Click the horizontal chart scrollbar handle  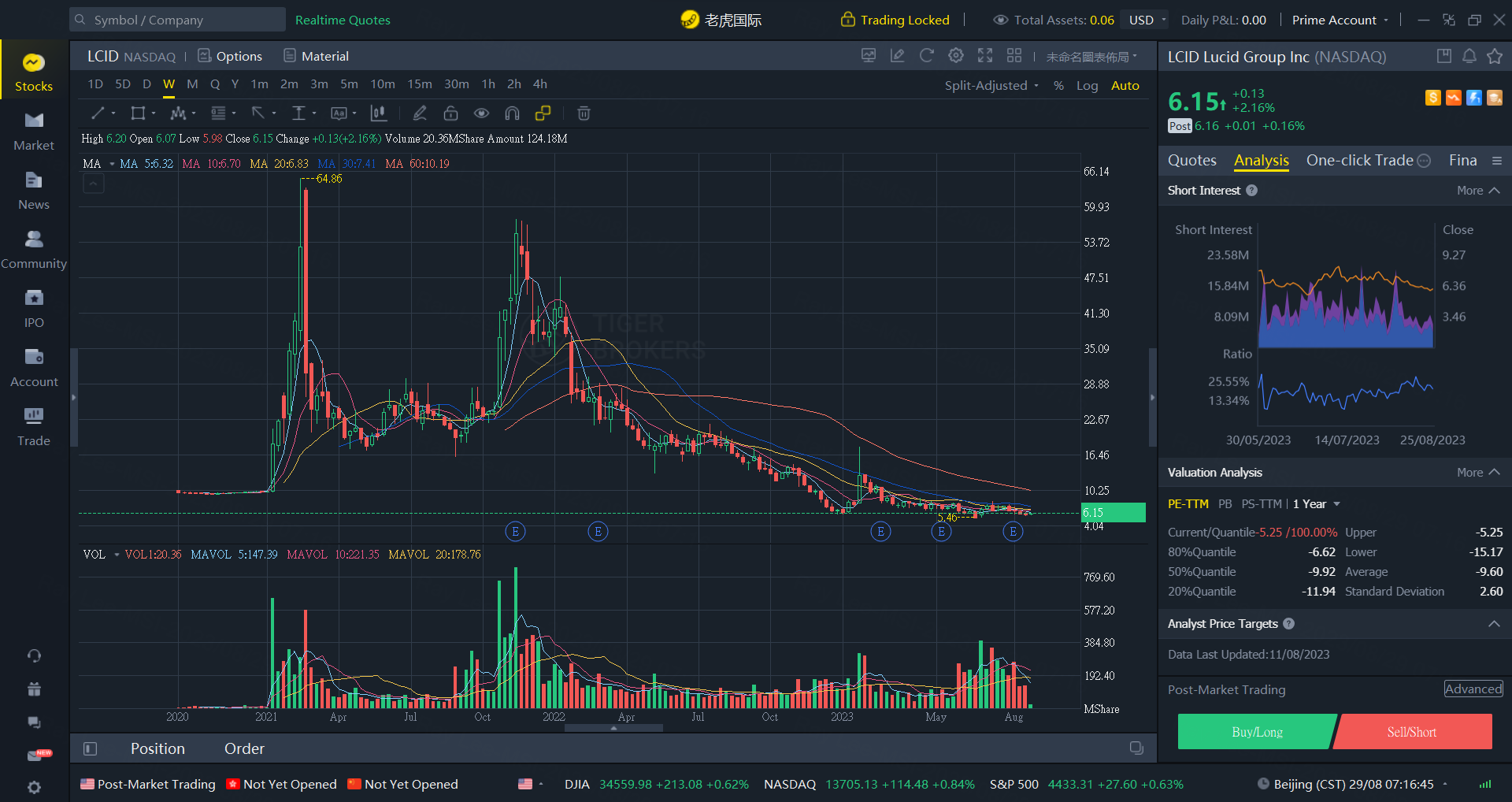tap(613, 728)
